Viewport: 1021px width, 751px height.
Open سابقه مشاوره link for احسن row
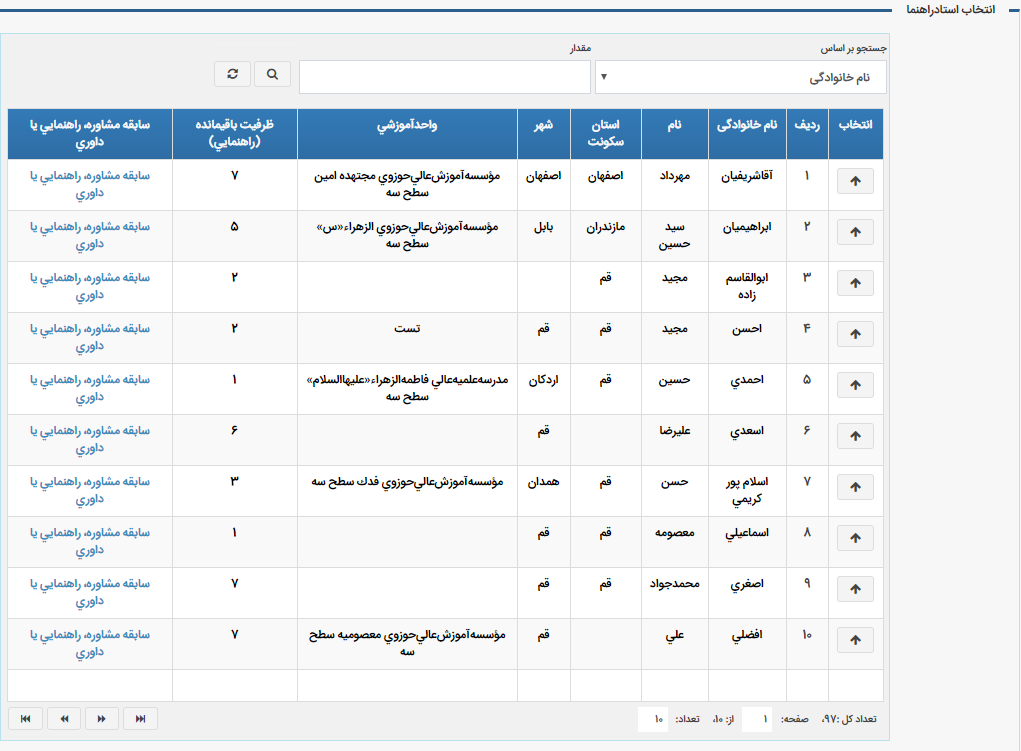tap(90, 337)
